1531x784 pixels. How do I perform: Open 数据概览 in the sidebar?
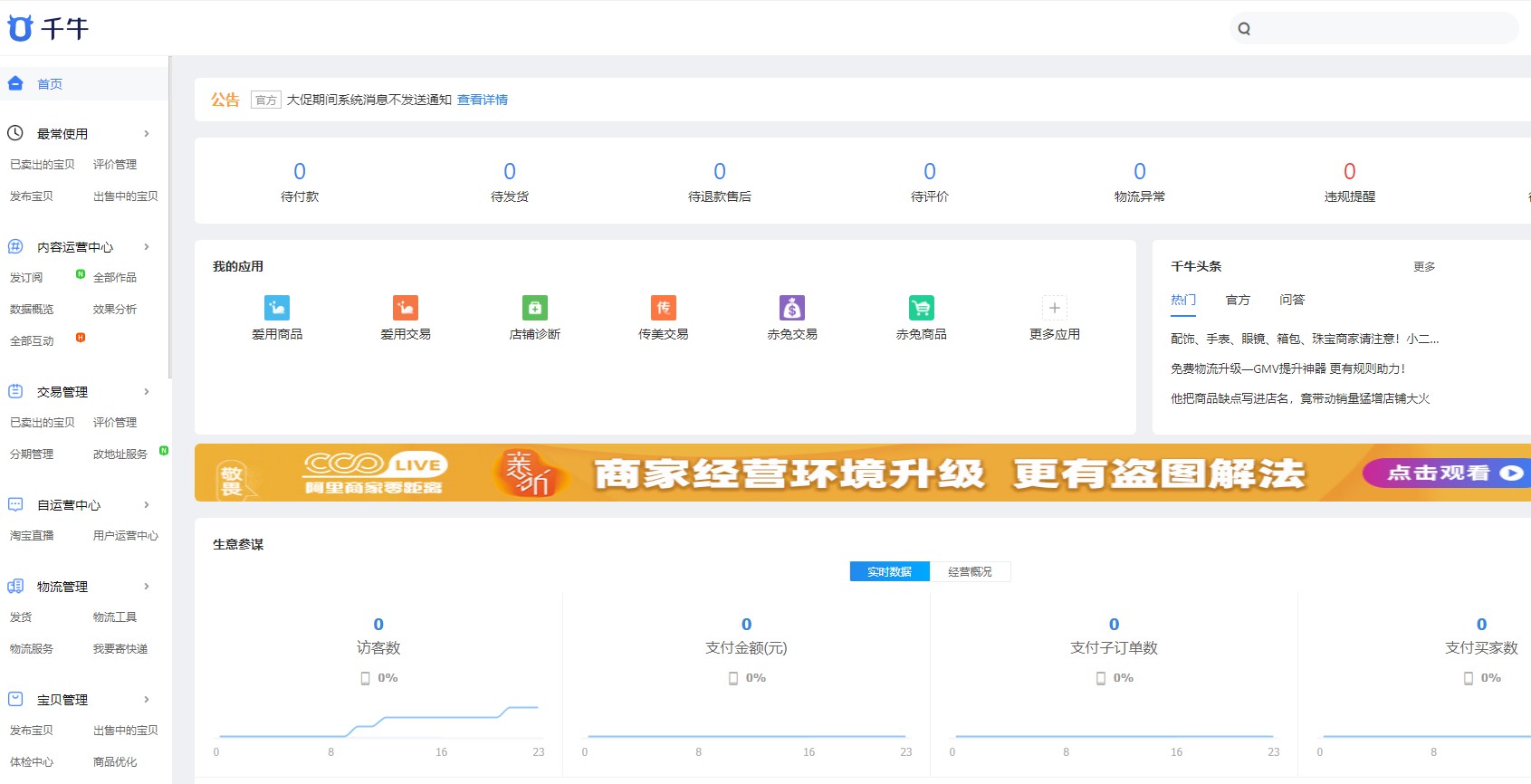(32, 310)
